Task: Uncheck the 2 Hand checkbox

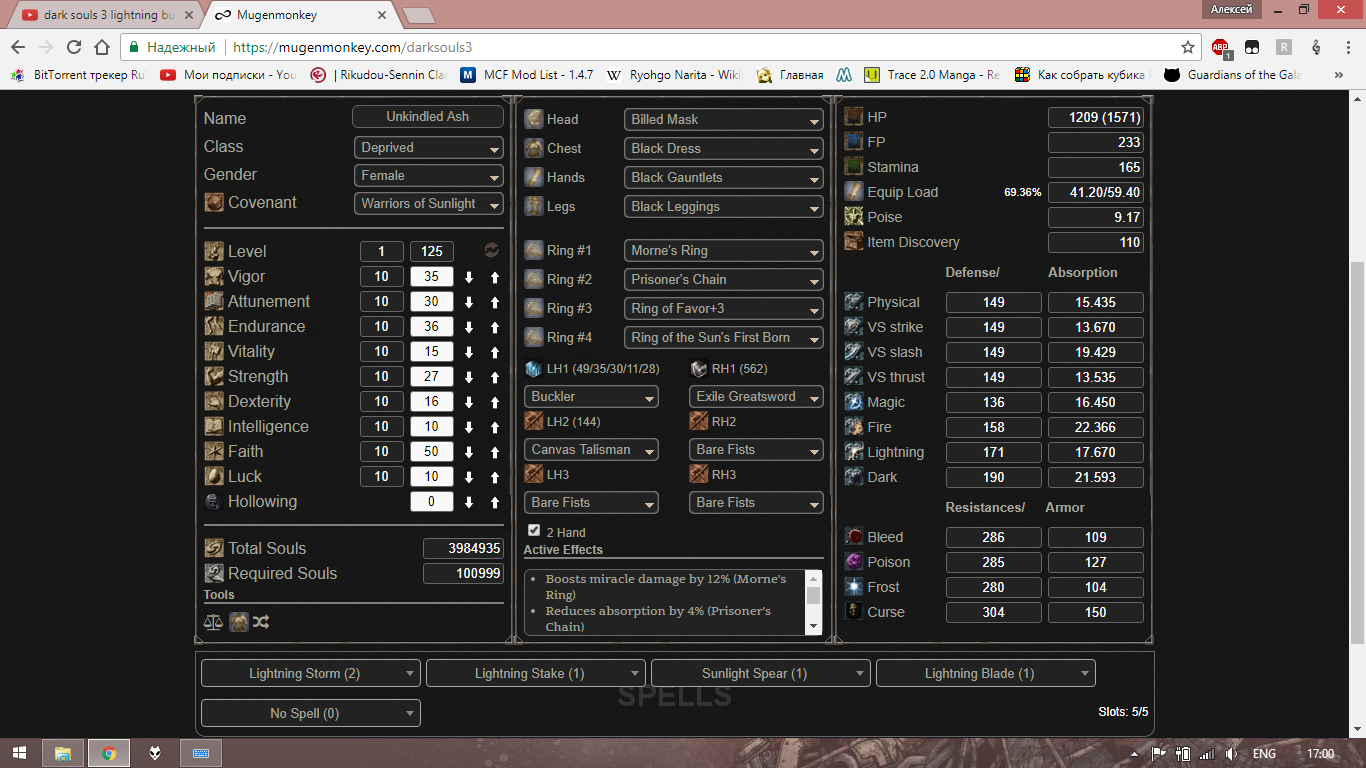Action: [534, 531]
